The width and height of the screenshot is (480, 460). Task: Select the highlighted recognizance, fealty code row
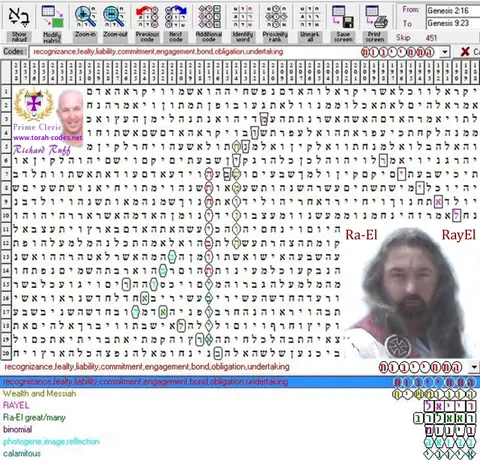[240, 382]
